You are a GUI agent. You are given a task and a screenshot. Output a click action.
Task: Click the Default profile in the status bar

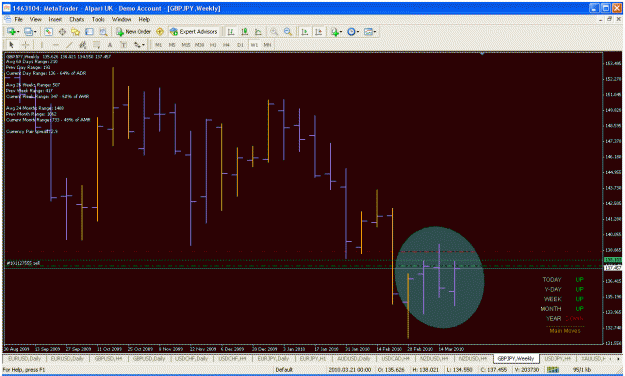point(284,370)
